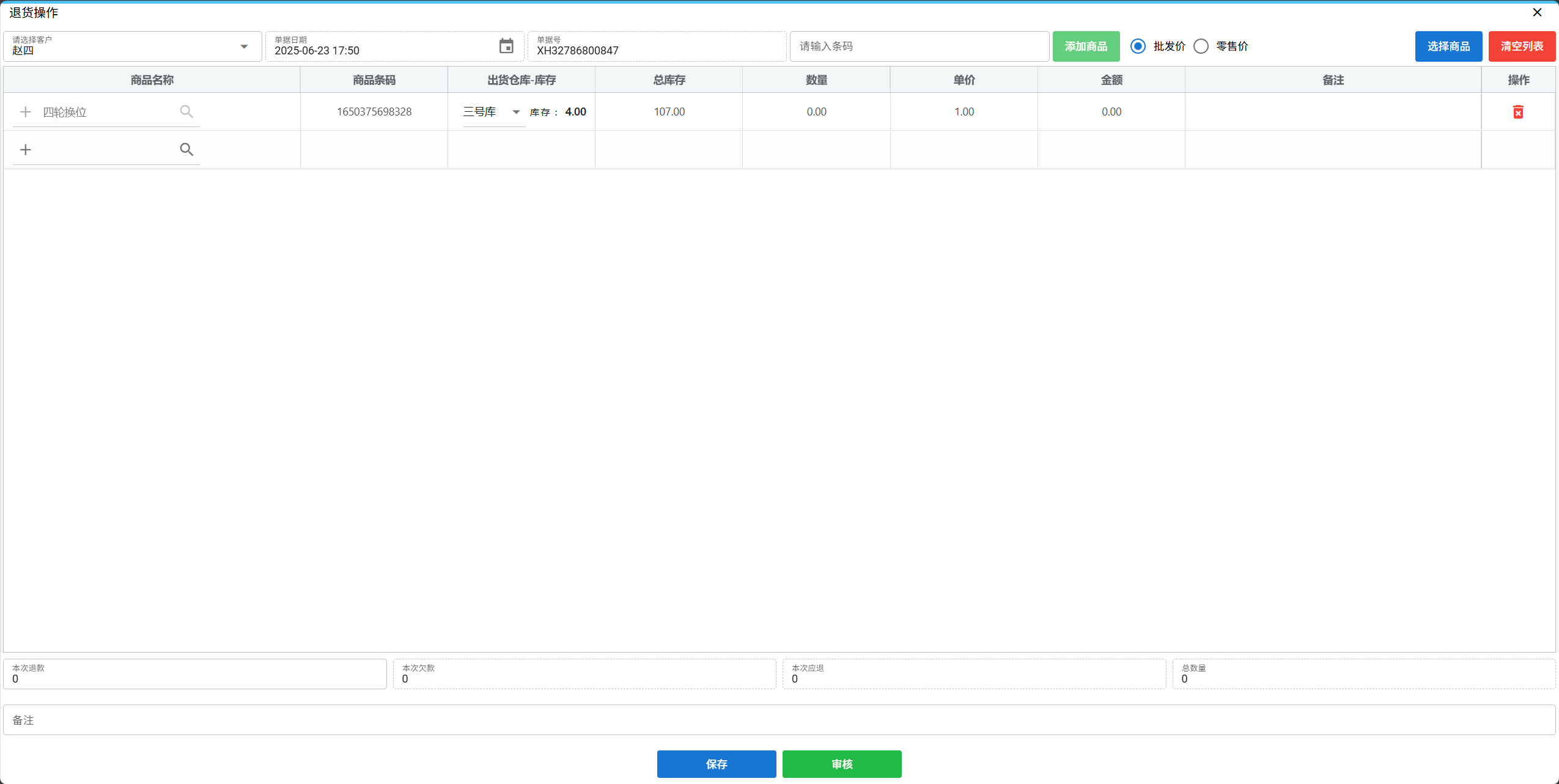Click the 添加商品 button
The image size is (1559, 784).
[1086, 46]
